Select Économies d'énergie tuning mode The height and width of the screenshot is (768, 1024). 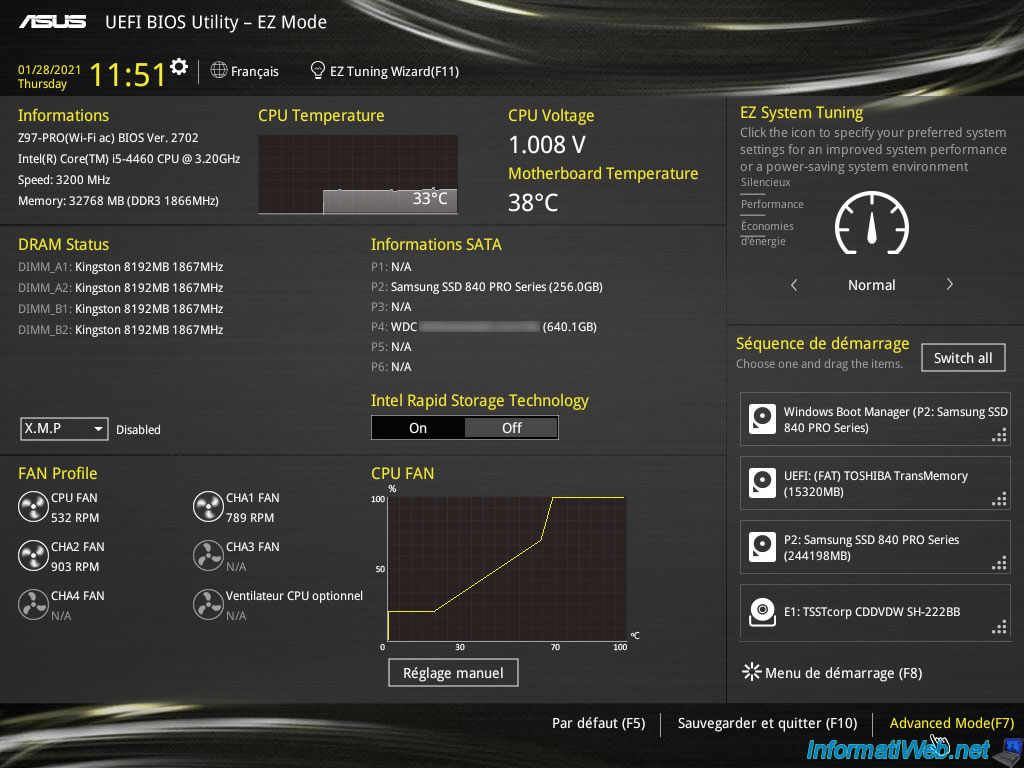tap(767, 234)
